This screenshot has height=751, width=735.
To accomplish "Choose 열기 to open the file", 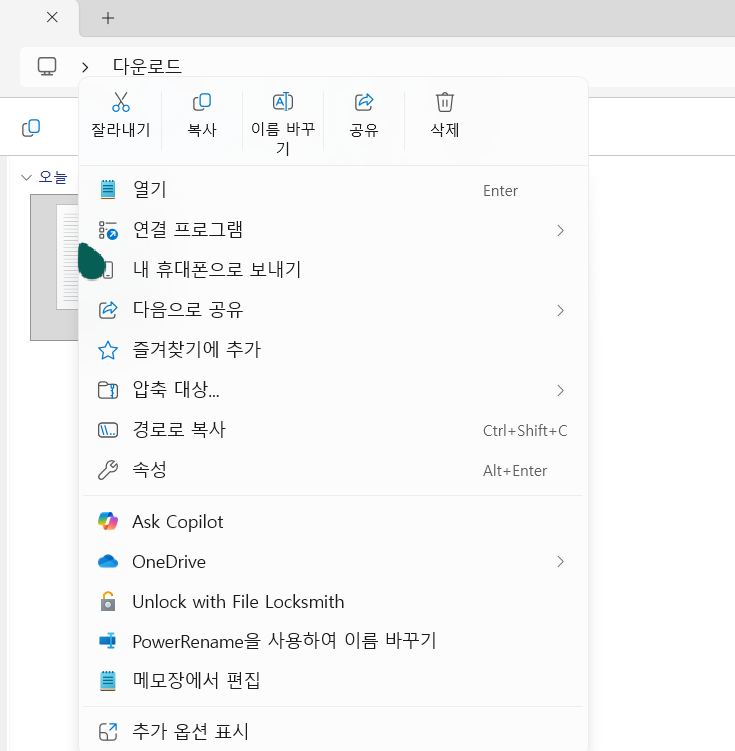I will click(150, 190).
